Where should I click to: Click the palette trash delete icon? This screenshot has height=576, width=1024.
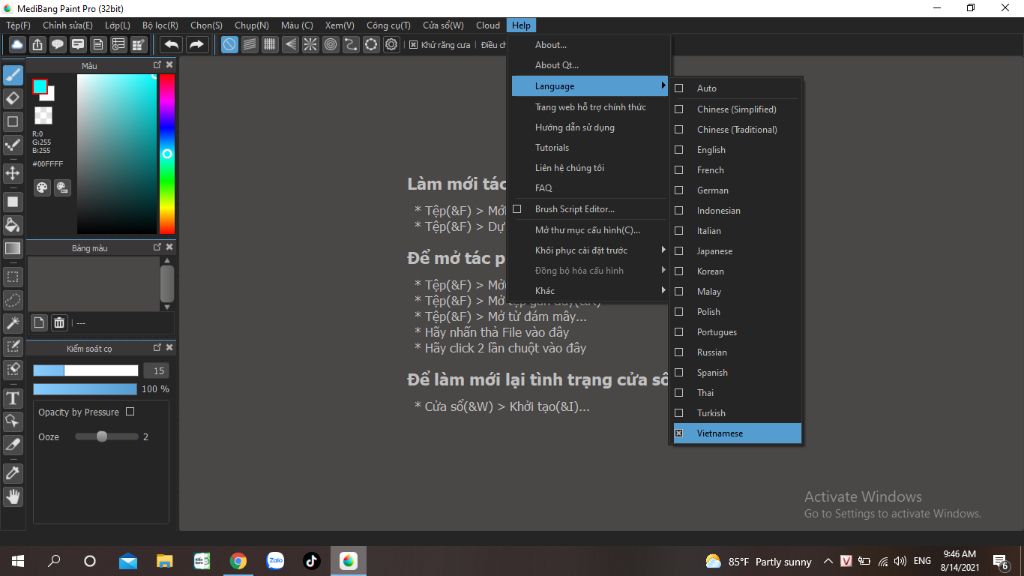[59, 323]
